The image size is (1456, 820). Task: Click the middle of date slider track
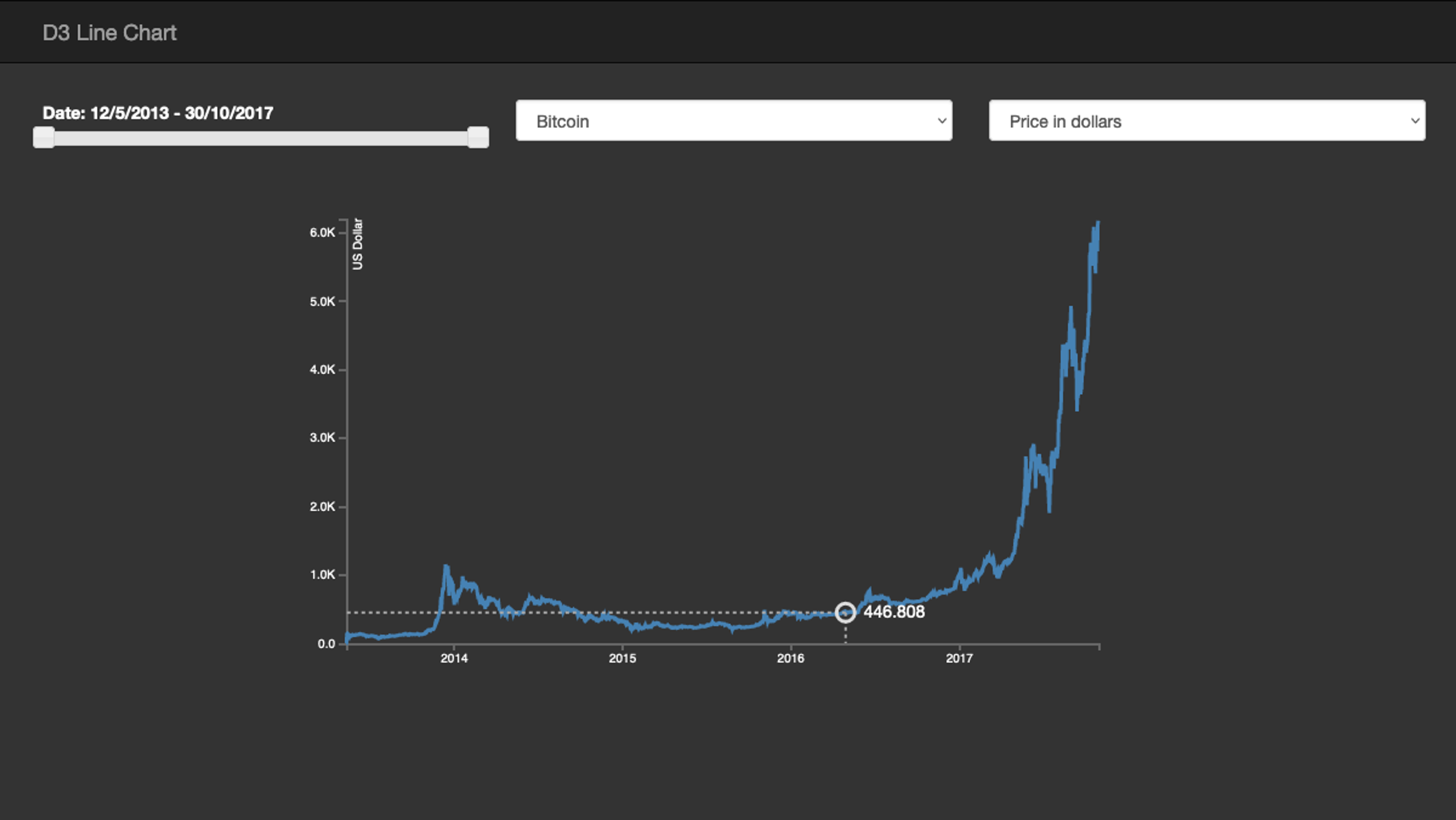coord(260,138)
